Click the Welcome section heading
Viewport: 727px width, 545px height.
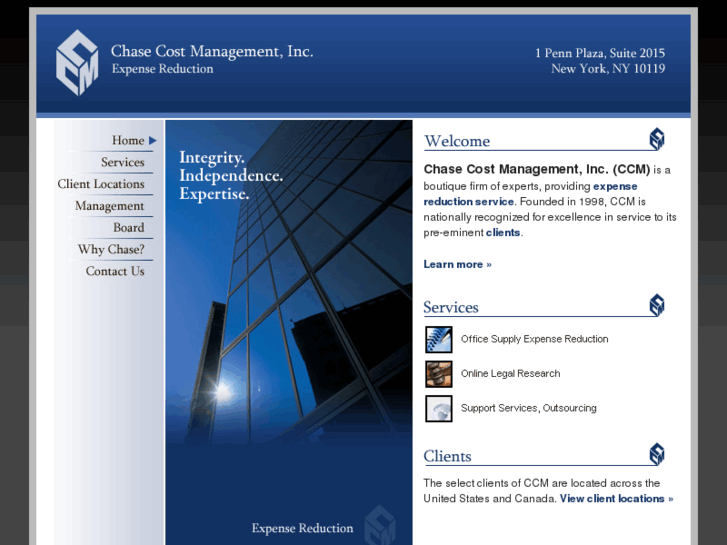tap(457, 141)
